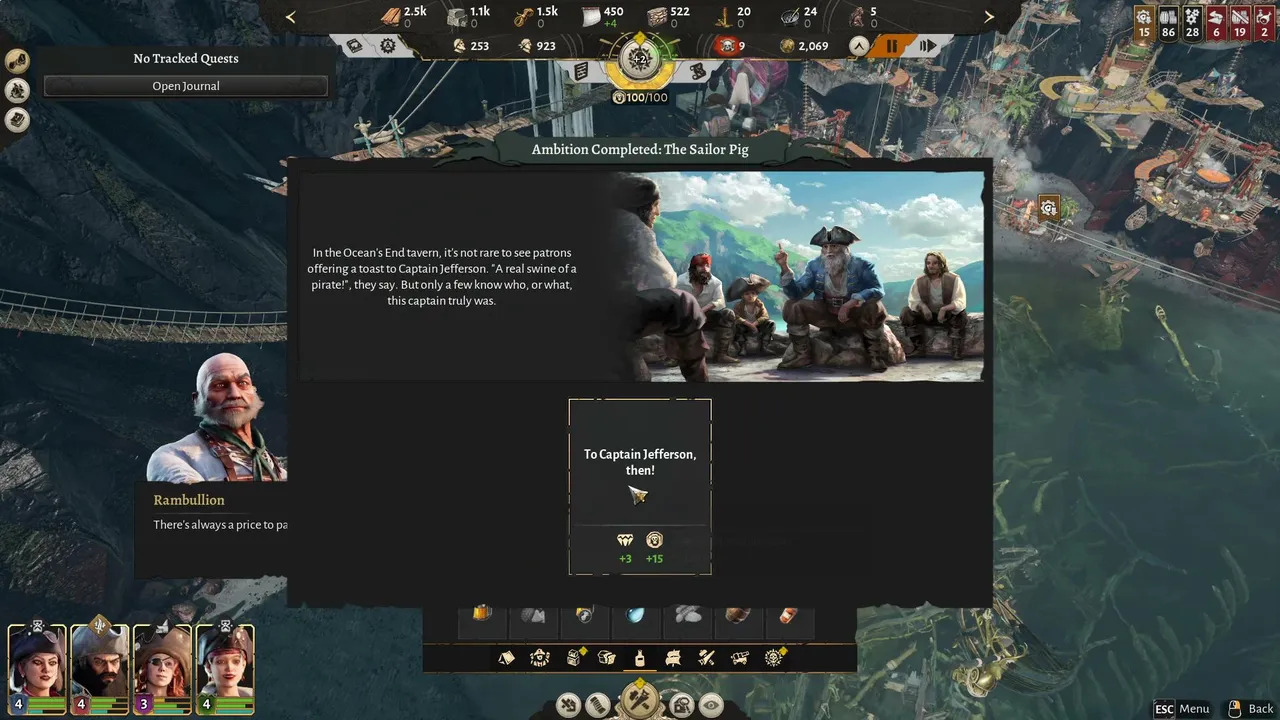Viewport: 1280px width, 720px height.
Task: Open the cannon build category
Action: click(740, 658)
